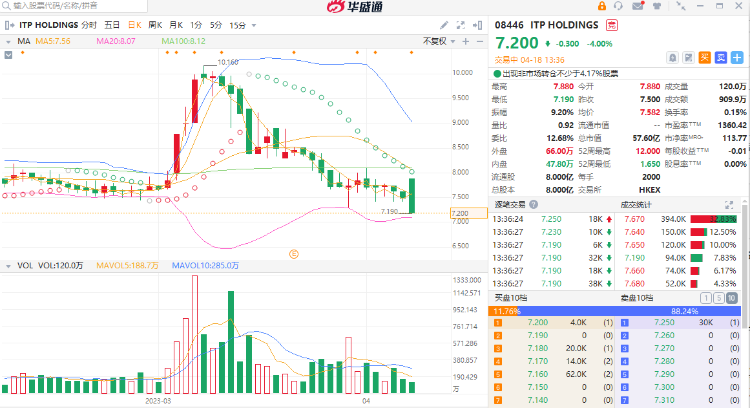Open the 逐笔交易 tick trades tab
This screenshot has height=408, width=750.
(510, 205)
